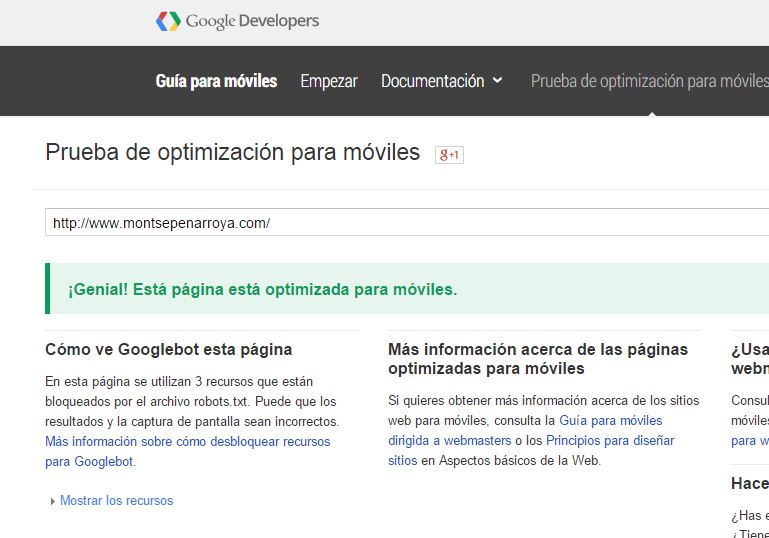Click the cut-off Hace heading at right
The image size is (769, 538).
click(749, 484)
